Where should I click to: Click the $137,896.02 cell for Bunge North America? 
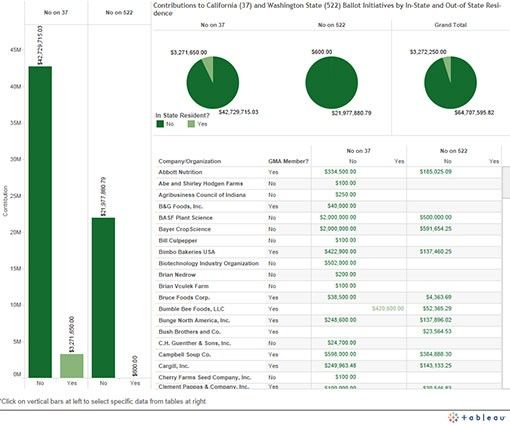pyautogui.click(x=436, y=320)
